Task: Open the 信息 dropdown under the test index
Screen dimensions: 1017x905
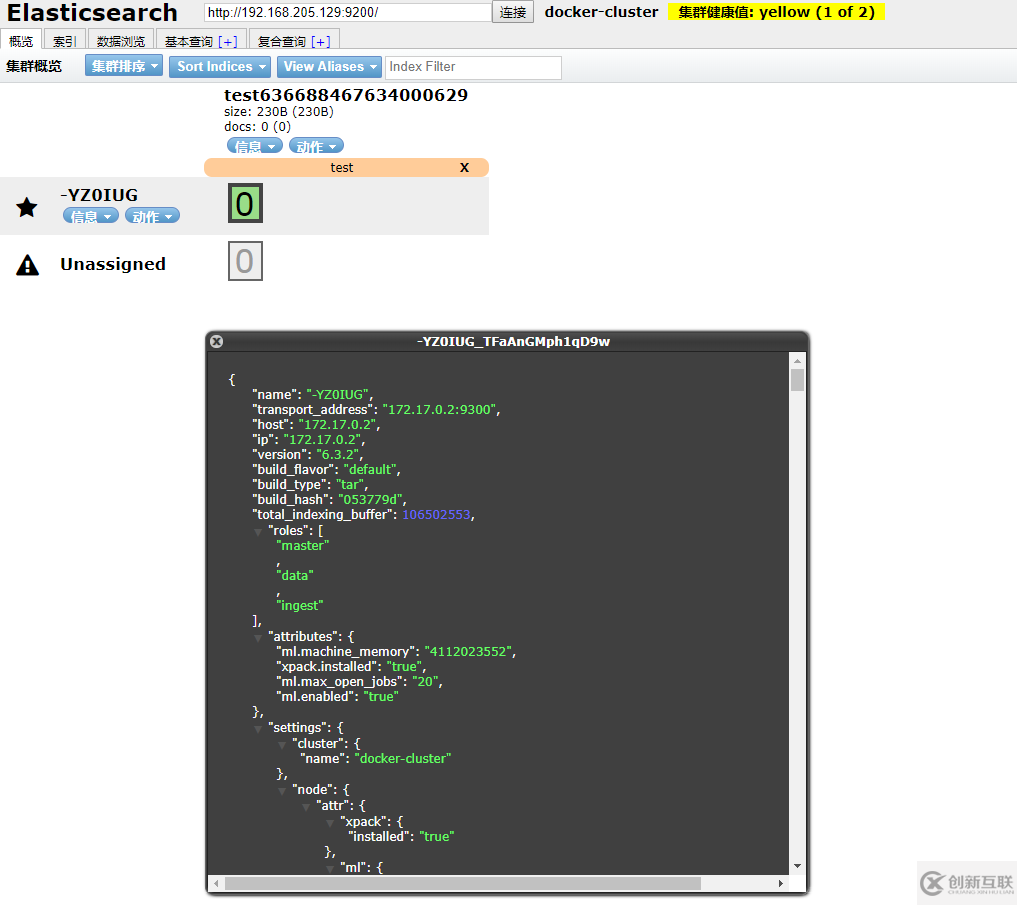Action: click(254, 145)
